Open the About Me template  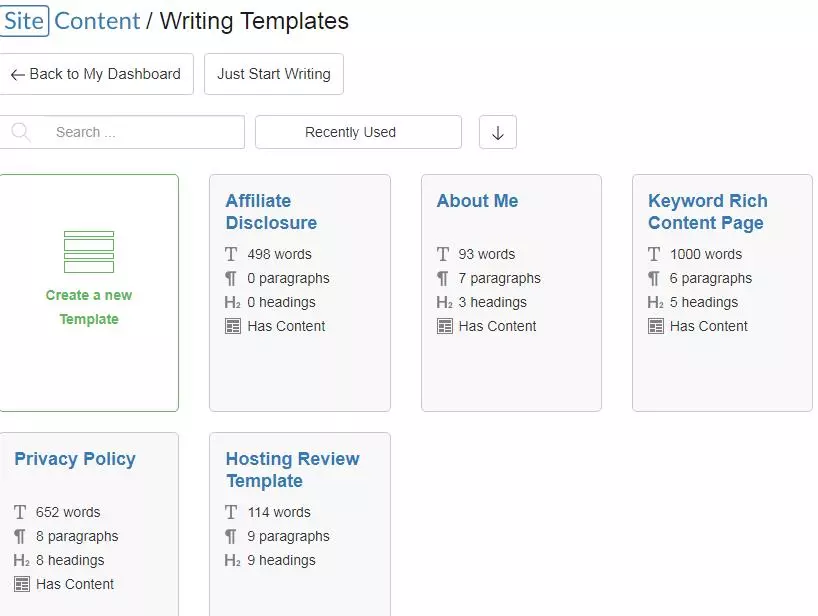511,293
